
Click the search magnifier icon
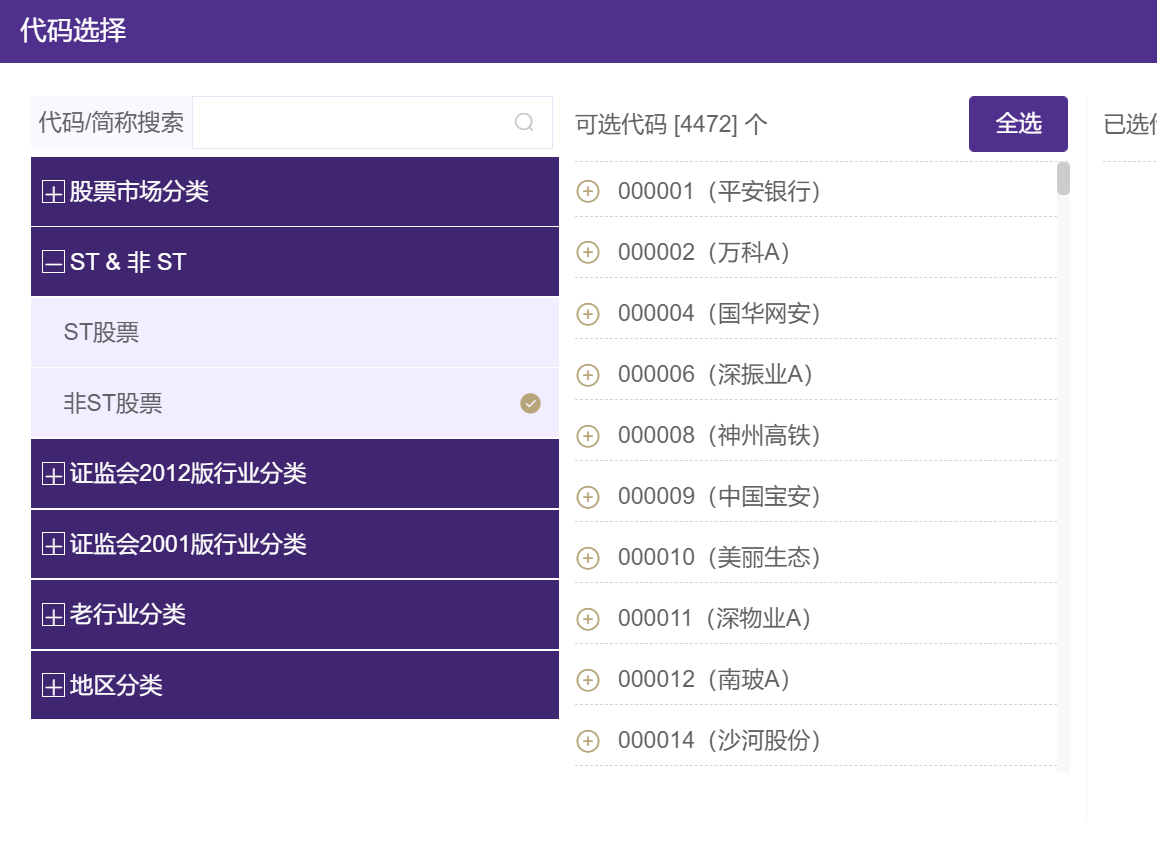524,122
